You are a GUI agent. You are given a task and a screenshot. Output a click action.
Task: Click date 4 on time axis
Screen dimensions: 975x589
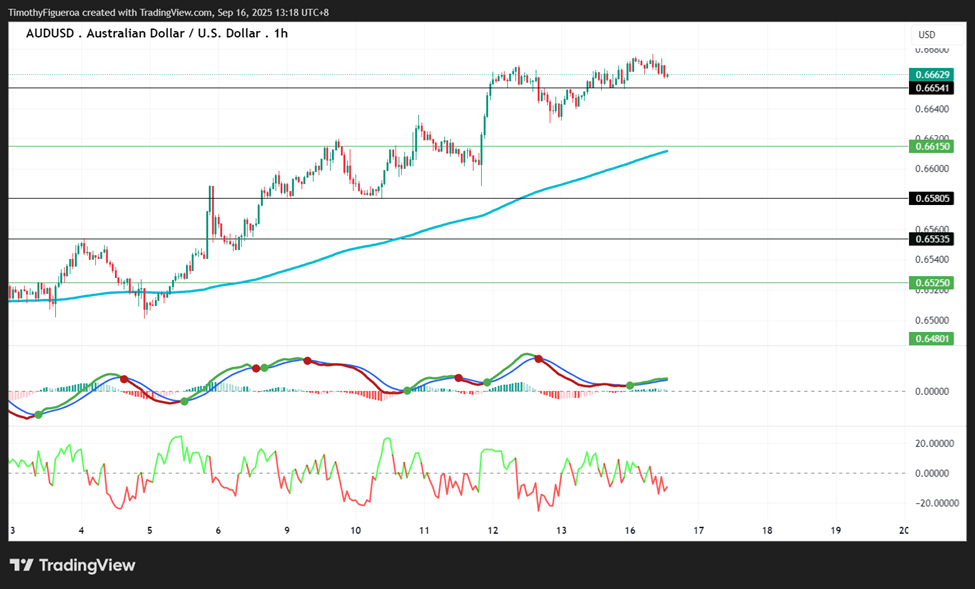click(81, 531)
